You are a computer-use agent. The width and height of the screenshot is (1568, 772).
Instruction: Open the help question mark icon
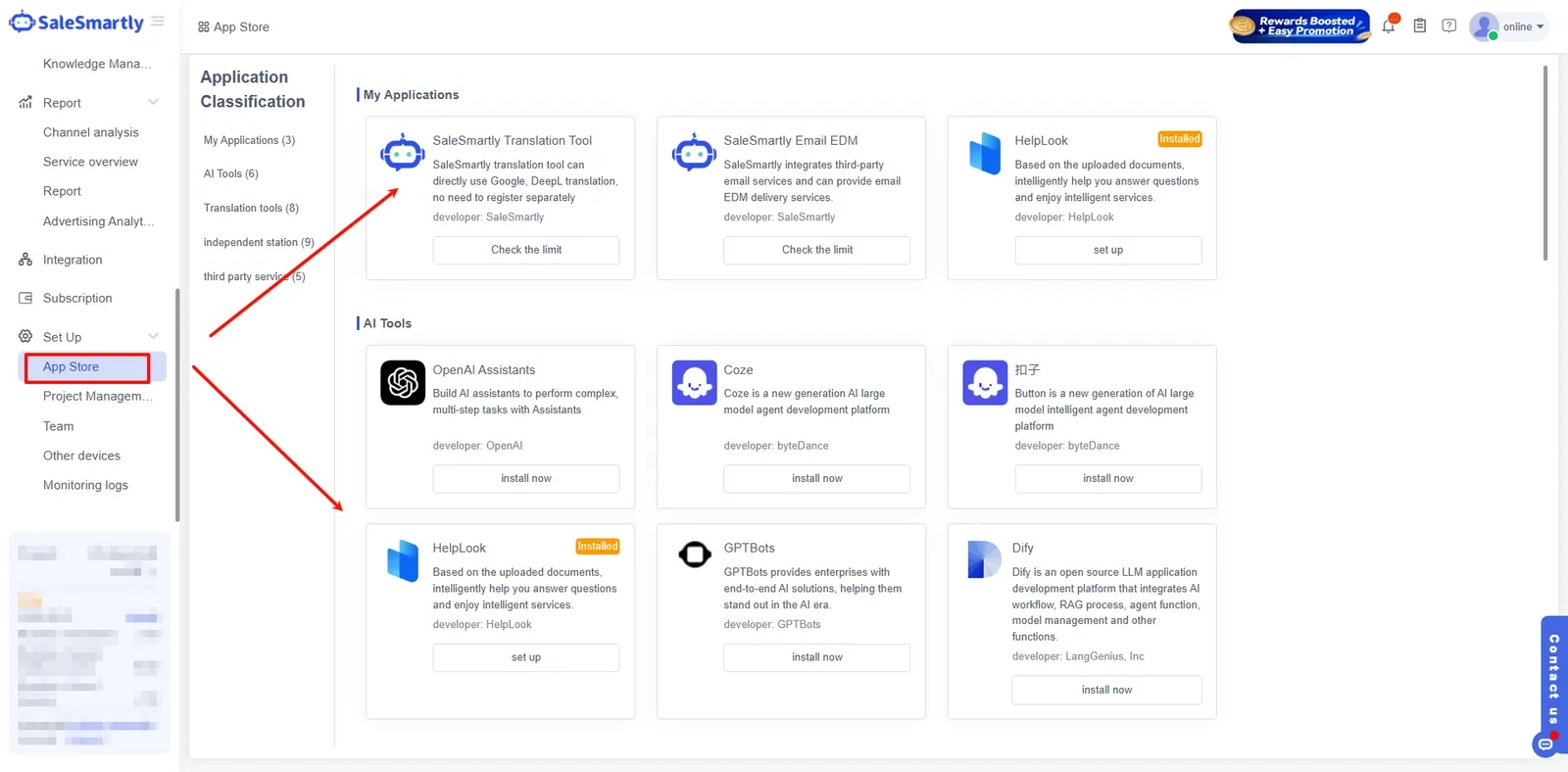click(x=1448, y=26)
